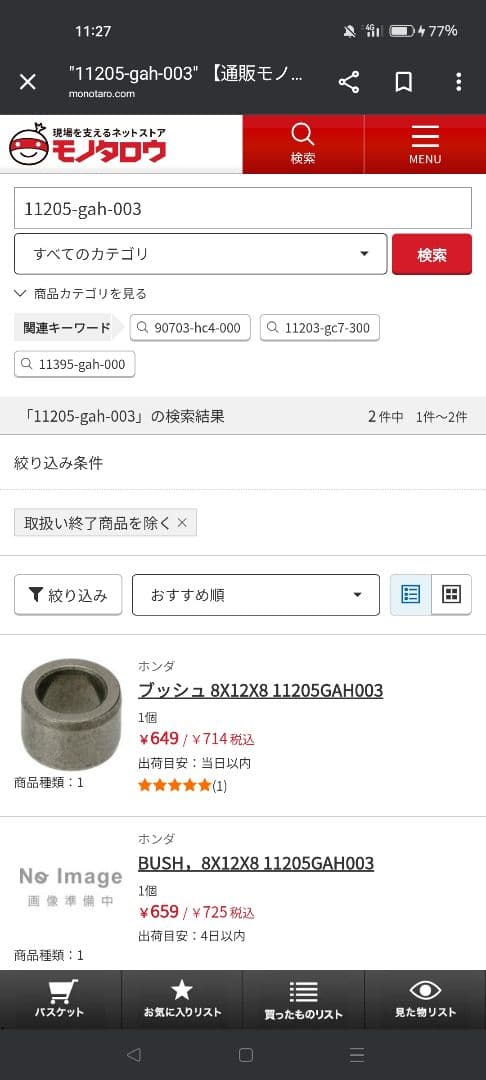Open the red search (検索) magnifier icon
This screenshot has width=486, height=1080.
click(303, 144)
